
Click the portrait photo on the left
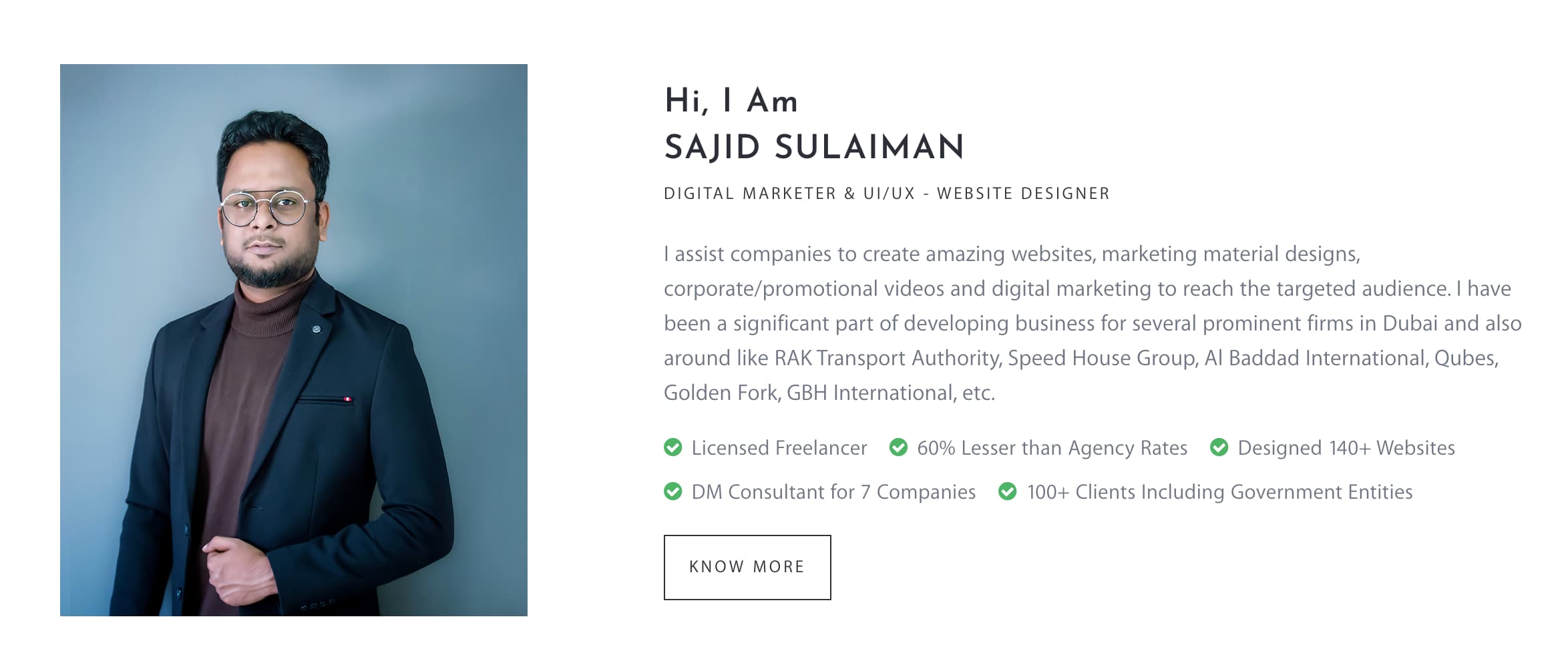pyautogui.click(x=294, y=340)
